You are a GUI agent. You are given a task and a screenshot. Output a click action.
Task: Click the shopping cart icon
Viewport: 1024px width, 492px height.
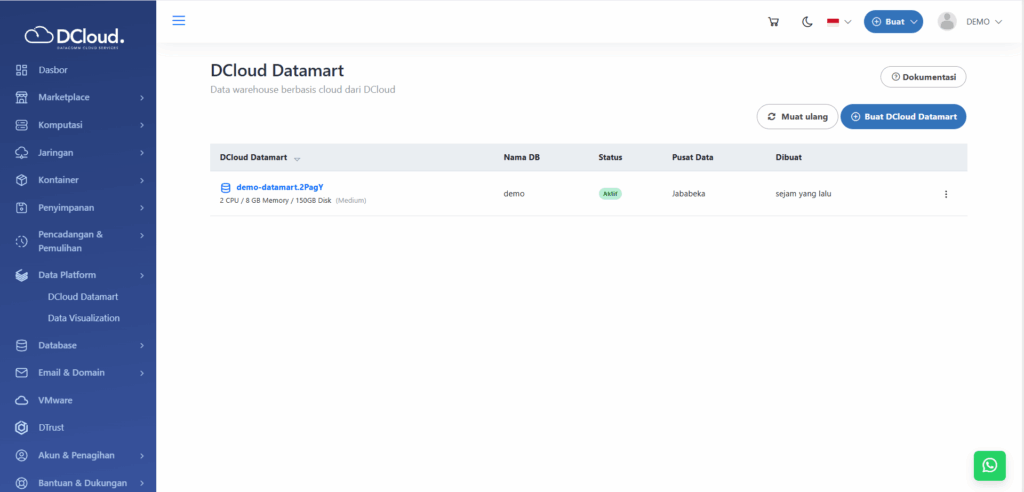coord(773,22)
